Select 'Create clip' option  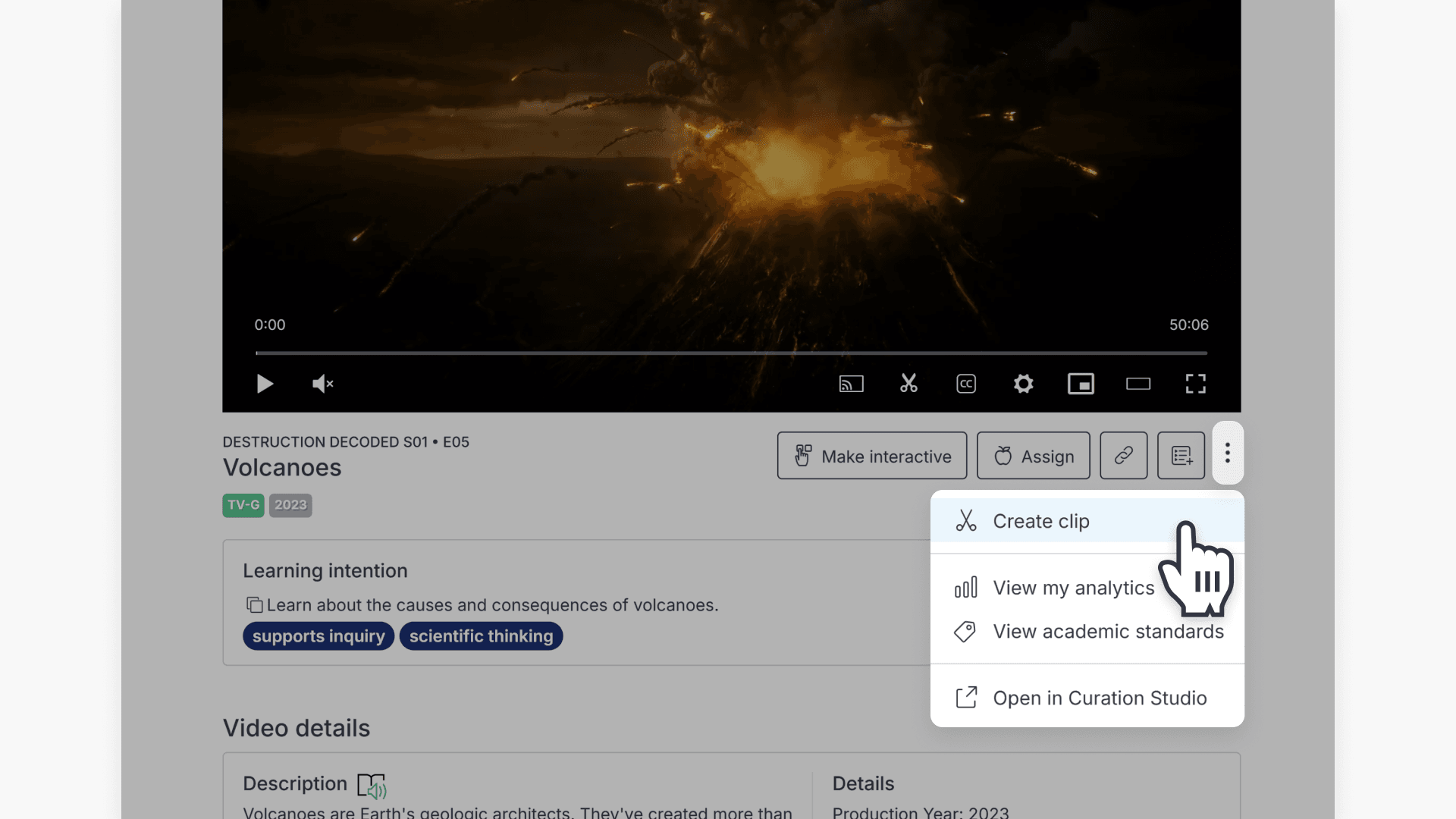pyautogui.click(x=1040, y=521)
